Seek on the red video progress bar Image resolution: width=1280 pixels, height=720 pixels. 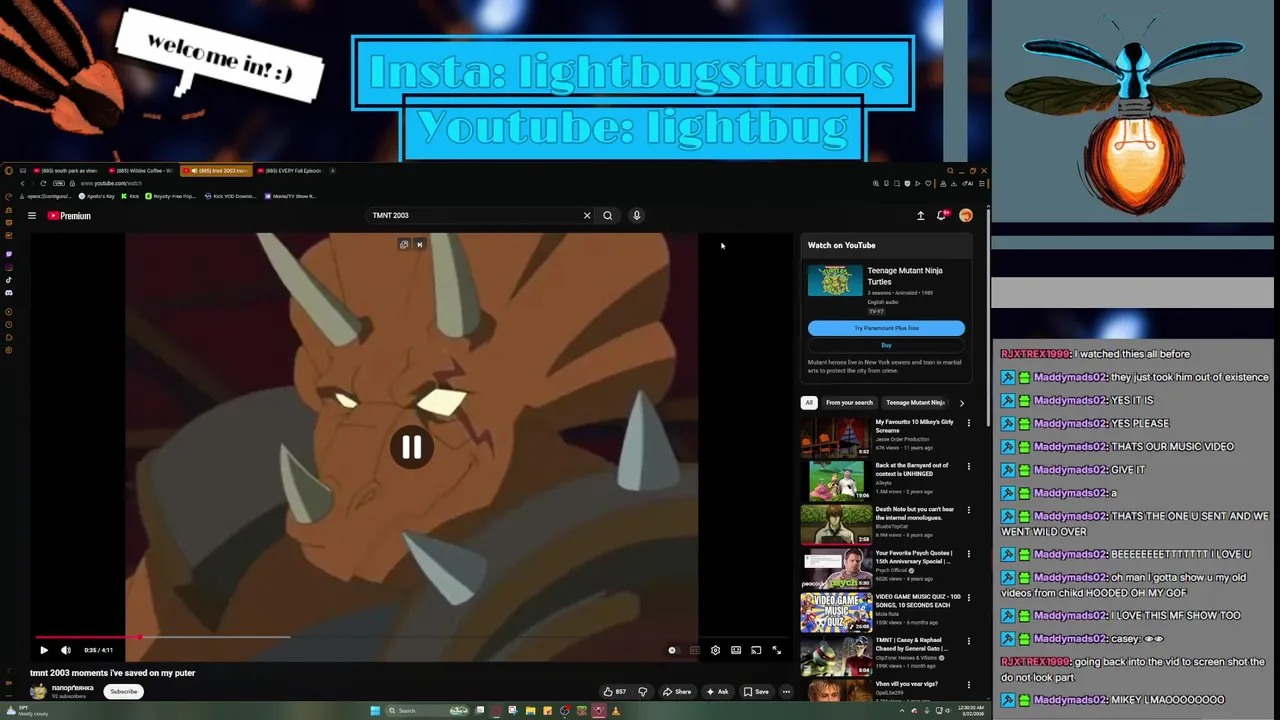click(411, 636)
